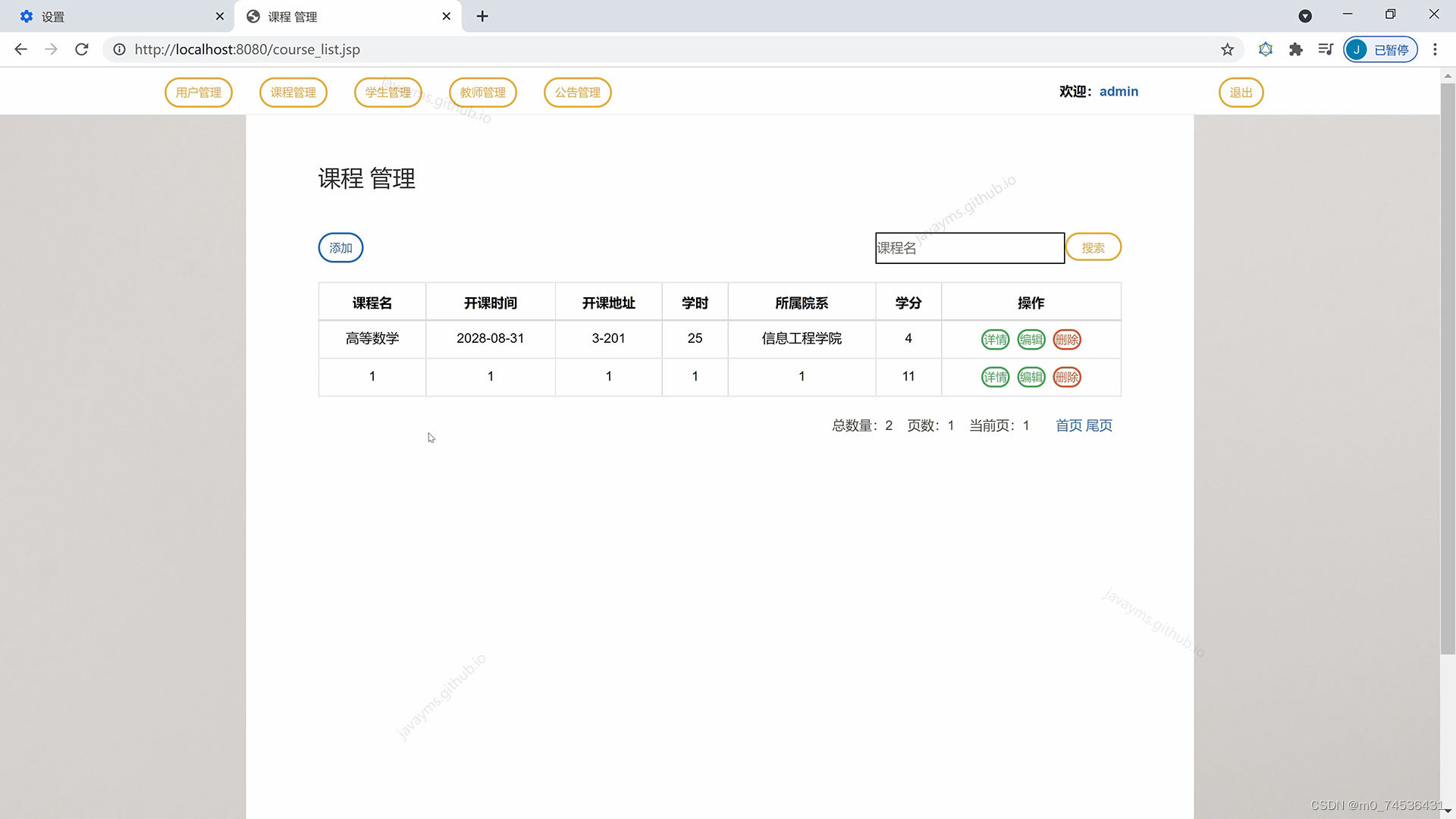The width and height of the screenshot is (1456, 819).
Task: Select the 课程 管理 browser tab
Action: pyautogui.click(x=347, y=16)
